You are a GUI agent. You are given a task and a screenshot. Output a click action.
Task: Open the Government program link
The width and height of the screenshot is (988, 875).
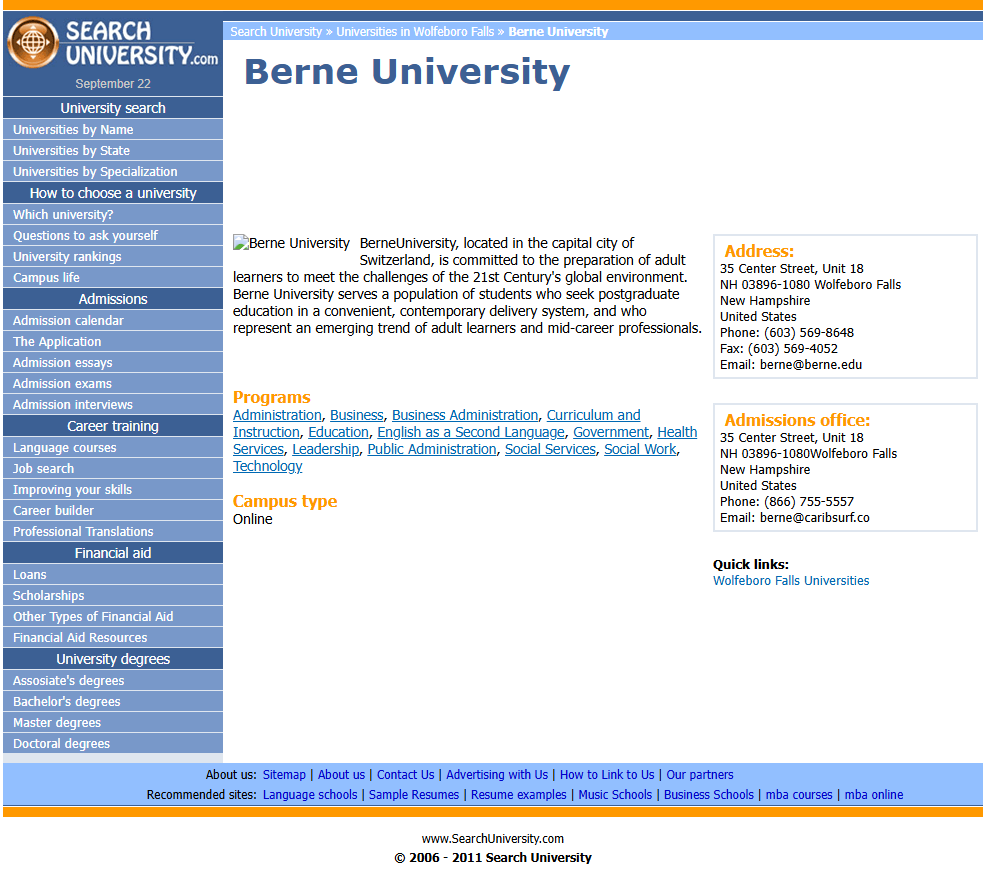click(x=611, y=433)
